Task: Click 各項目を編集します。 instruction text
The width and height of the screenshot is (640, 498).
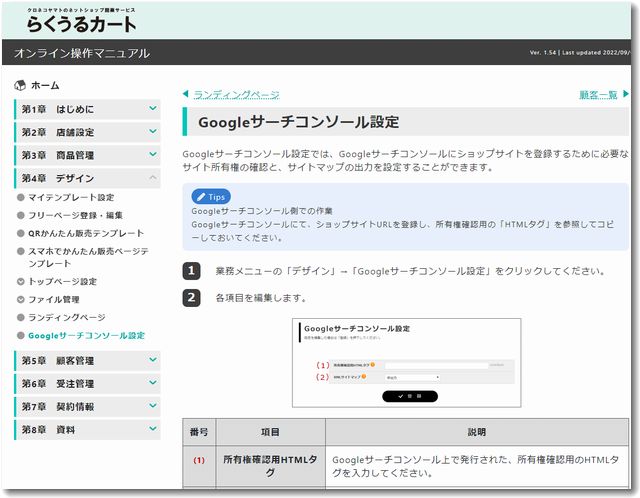Action: [x=261, y=298]
